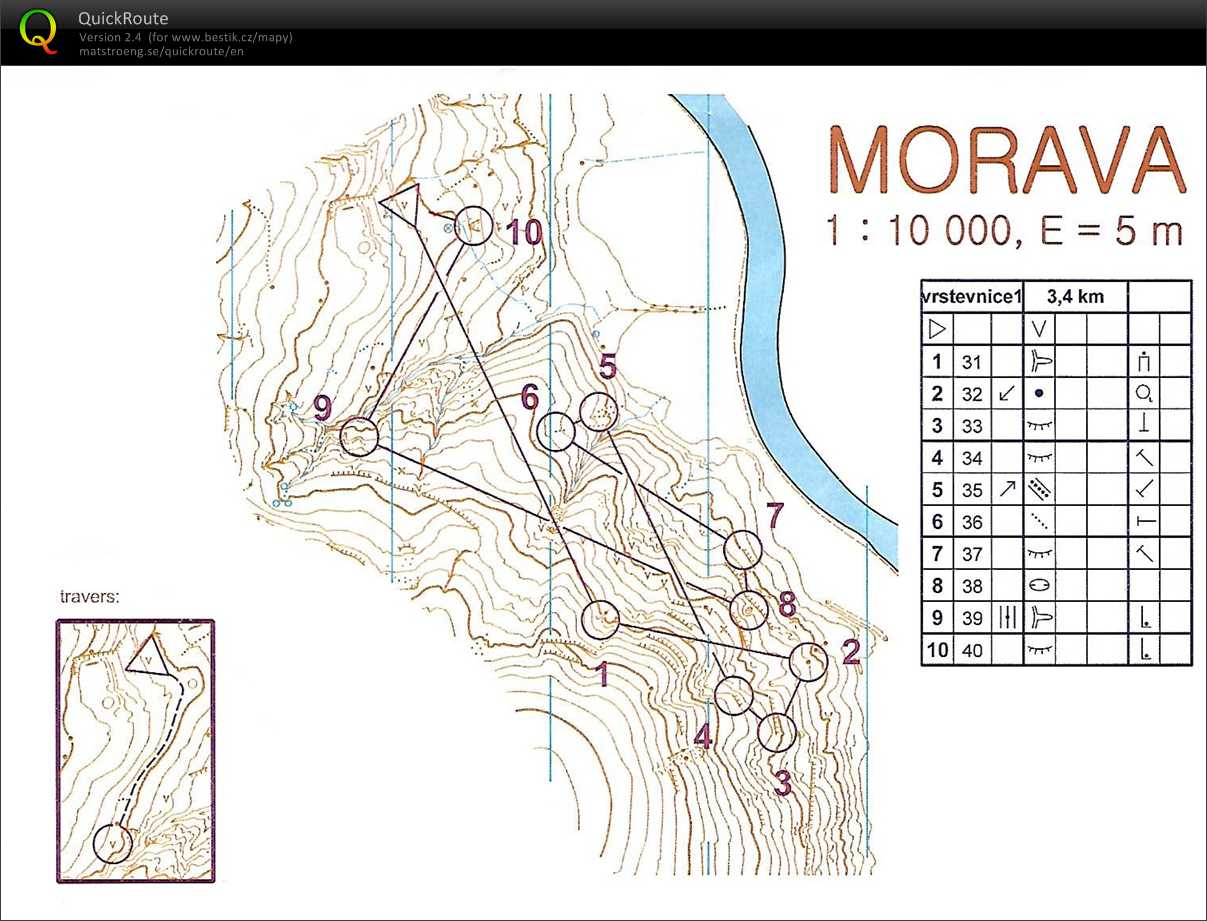Screen dimensions: 1207x921
Task: Click control circle 7 near the river
Action: pos(743,551)
